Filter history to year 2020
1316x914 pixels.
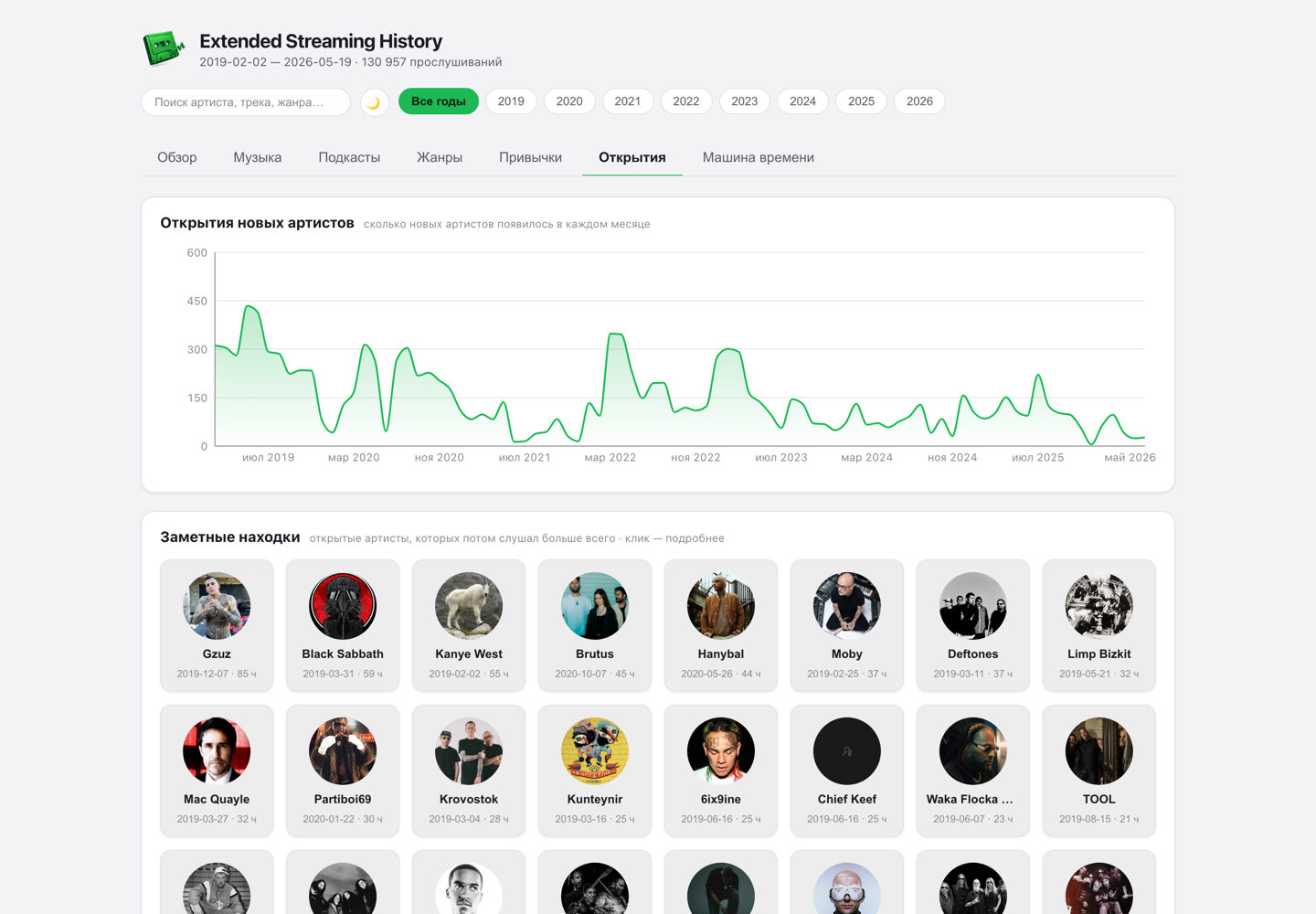pyautogui.click(x=569, y=101)
